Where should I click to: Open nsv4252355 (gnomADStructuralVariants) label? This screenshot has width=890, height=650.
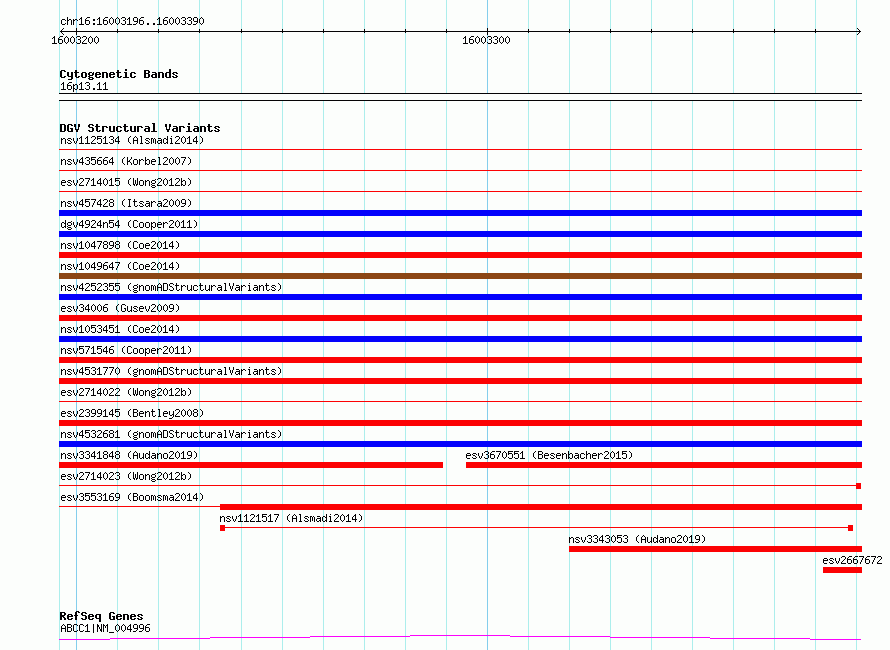click(x=171, y=287)
